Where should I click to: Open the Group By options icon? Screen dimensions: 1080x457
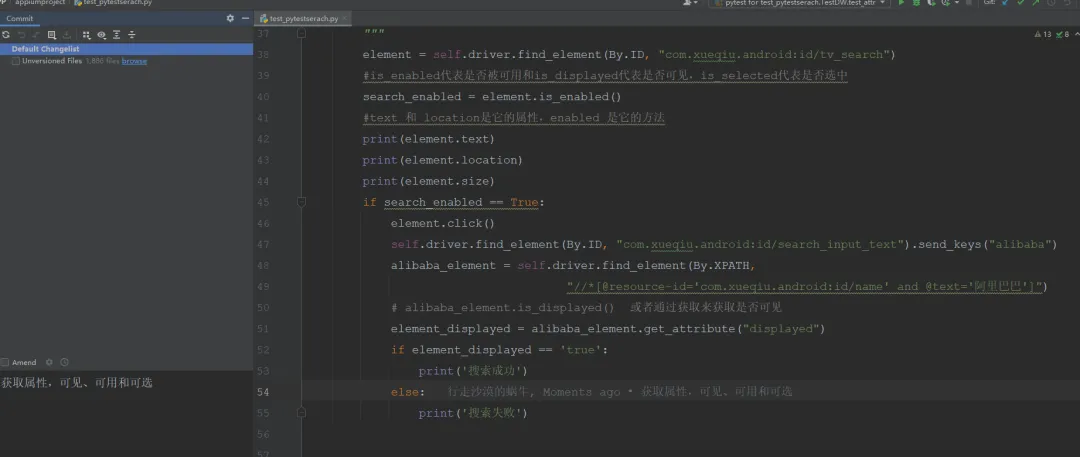point(86,34)
